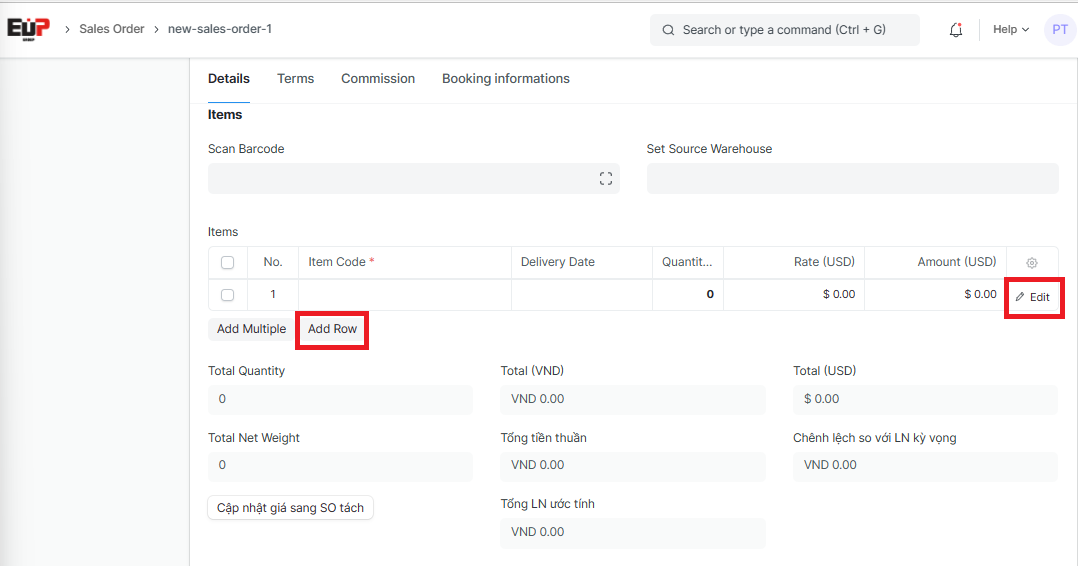Toggle the select-all checkbox in Items header
The height and width of the screenshot is (566, 1078).
click(228, 263)
